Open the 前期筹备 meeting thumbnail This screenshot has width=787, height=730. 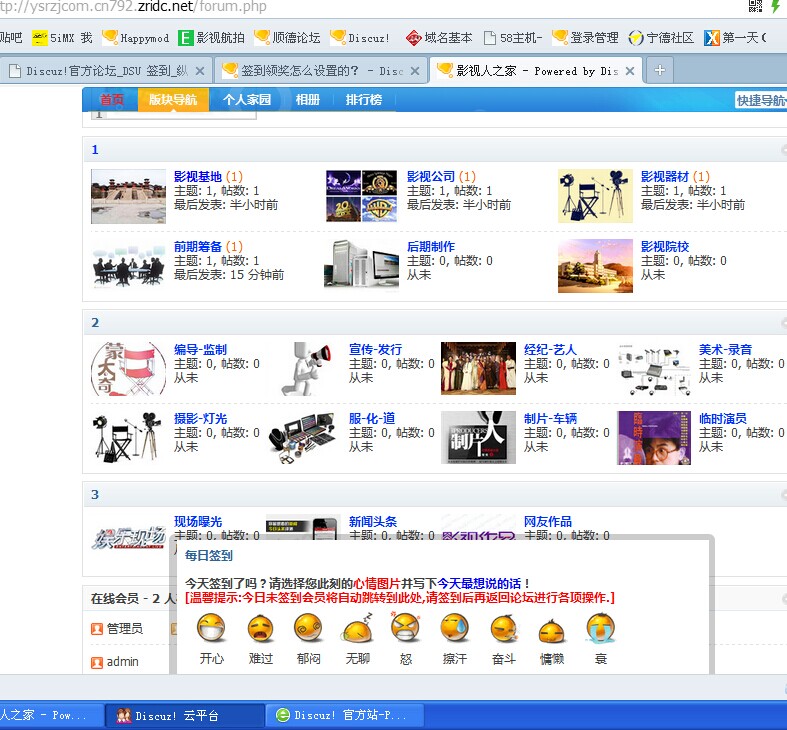(128, 266)
